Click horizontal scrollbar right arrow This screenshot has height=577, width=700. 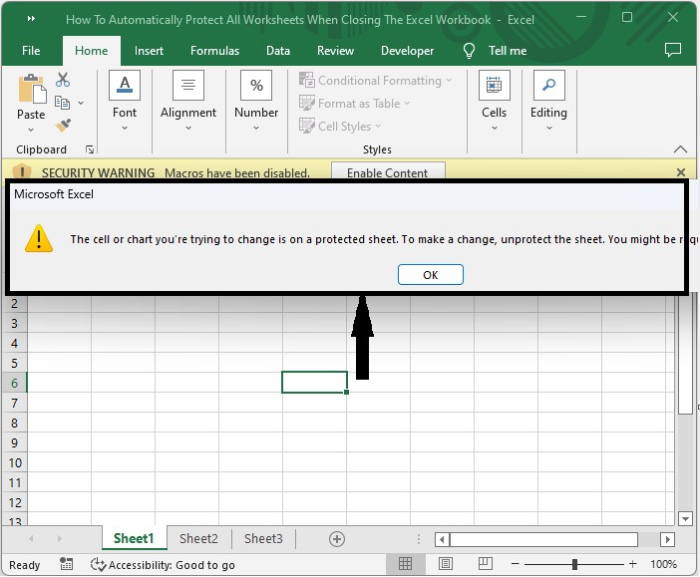[667, 539]
